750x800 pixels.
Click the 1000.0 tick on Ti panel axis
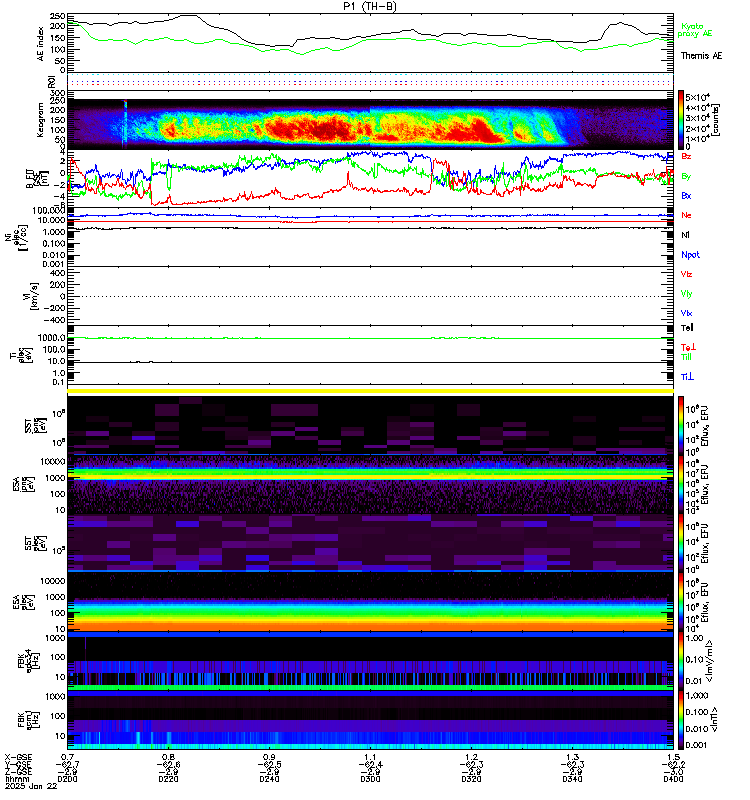tap(52, 338)
